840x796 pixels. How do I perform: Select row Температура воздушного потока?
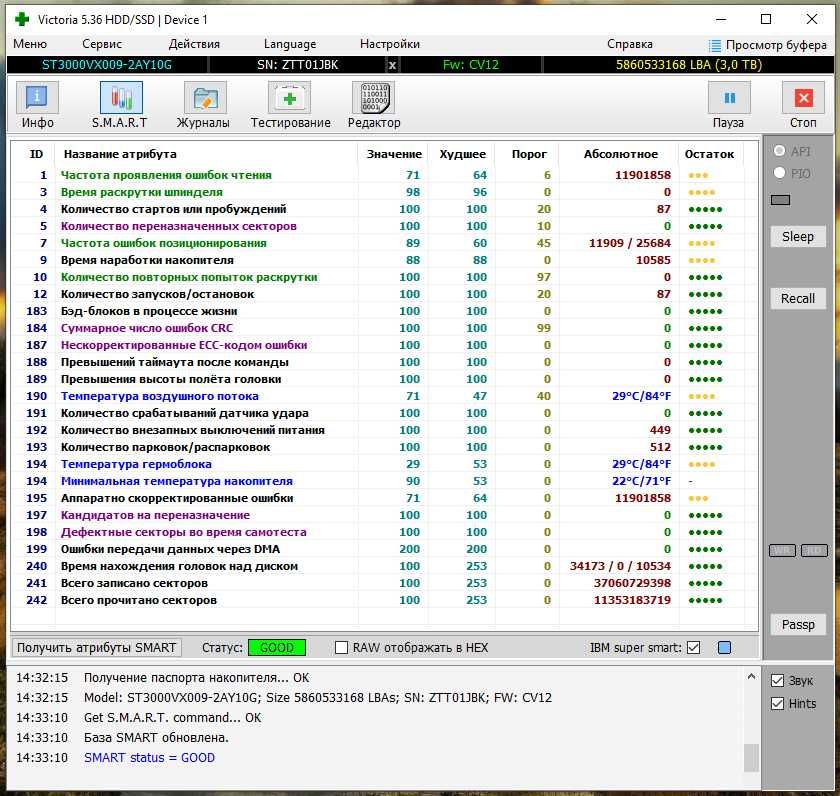pos(384,396)
